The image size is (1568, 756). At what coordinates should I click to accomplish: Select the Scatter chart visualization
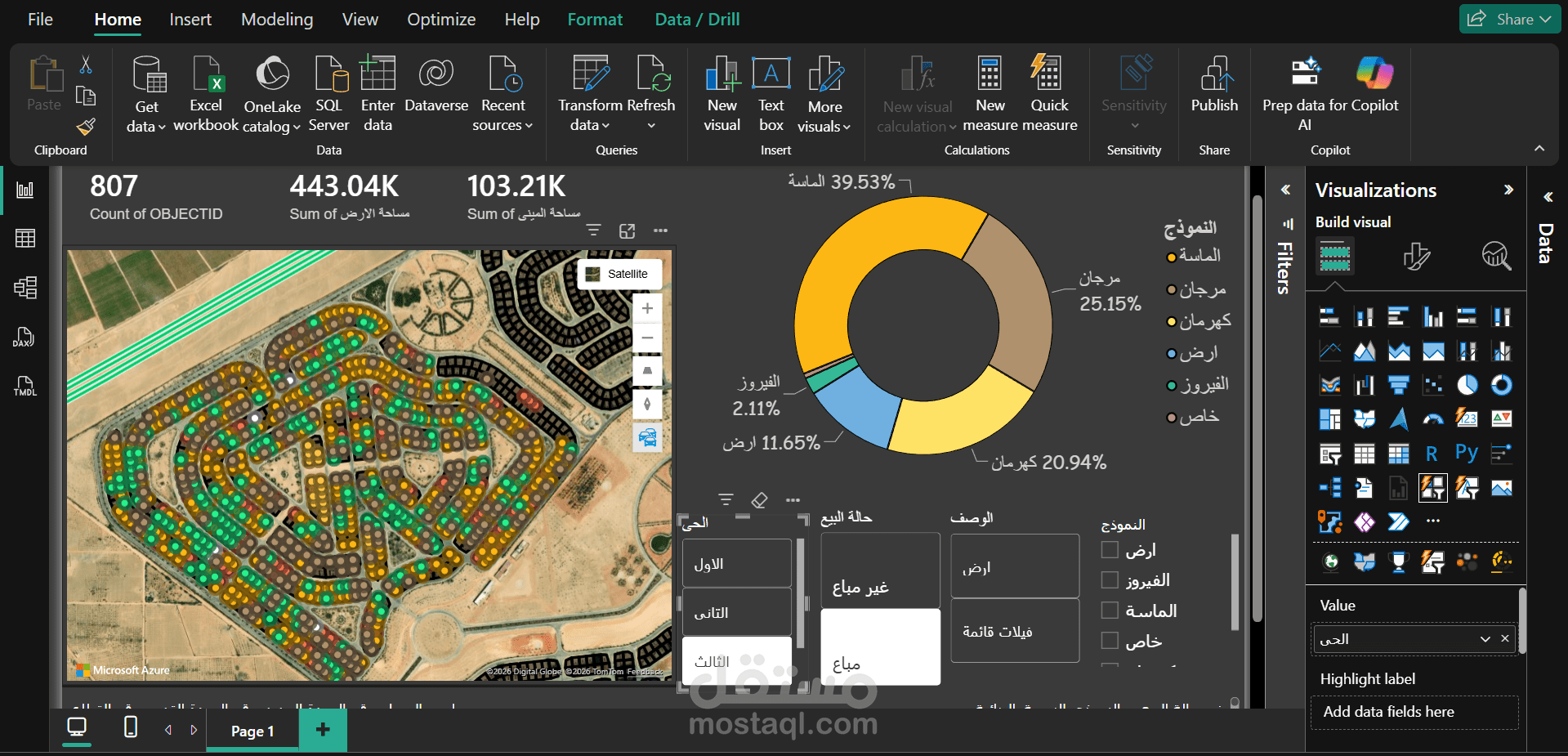pos(1433,385)
